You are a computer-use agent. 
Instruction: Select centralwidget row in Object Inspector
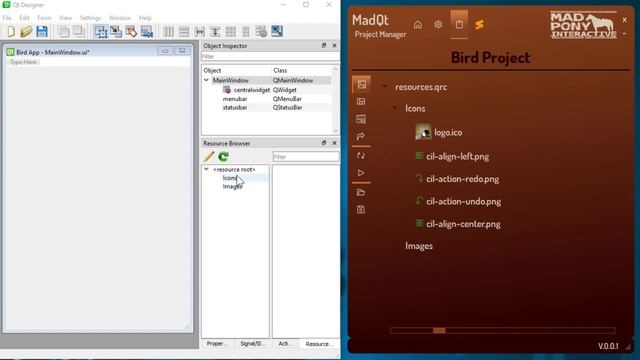(267, 89)
